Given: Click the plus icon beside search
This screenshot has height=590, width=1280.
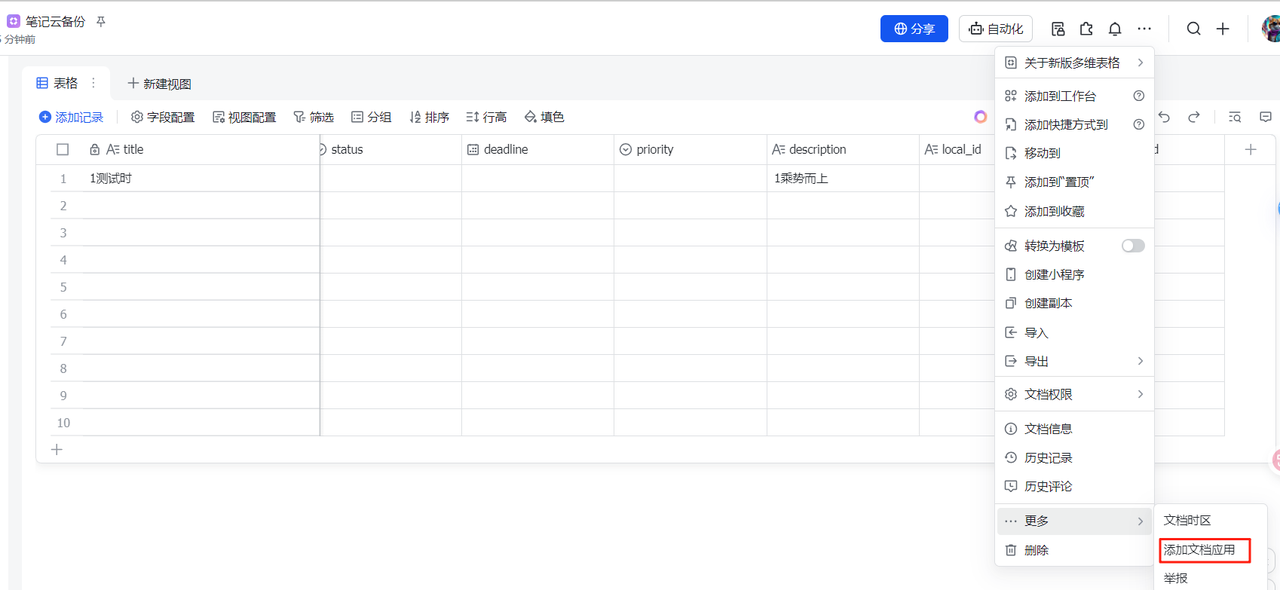Looking at the screenshot, I should (x=1223, y=29).
